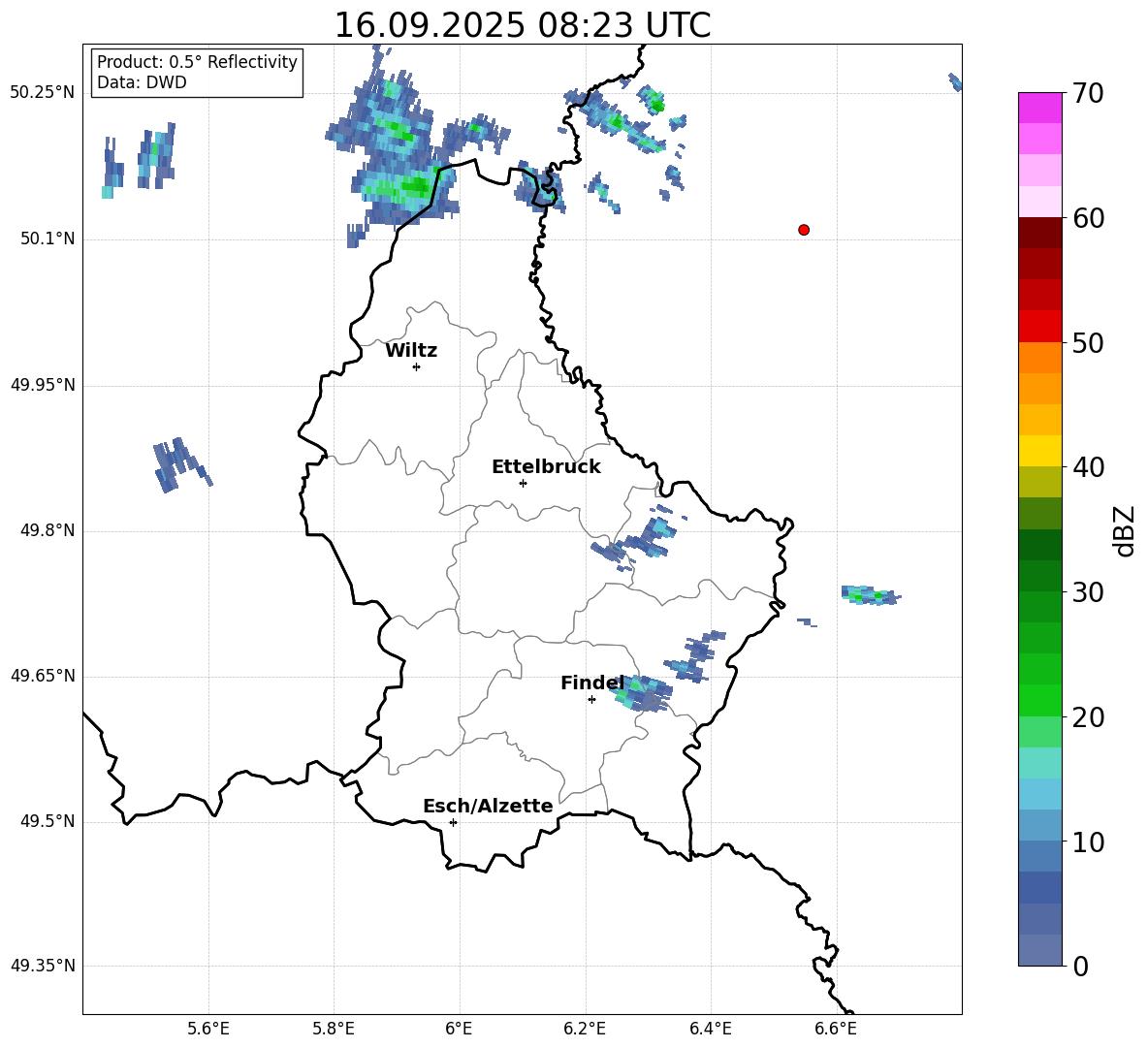The height and width of the screenshot is (1048, 1148).
Task: Click the Findel station cross marker
Action: point(591,700)
